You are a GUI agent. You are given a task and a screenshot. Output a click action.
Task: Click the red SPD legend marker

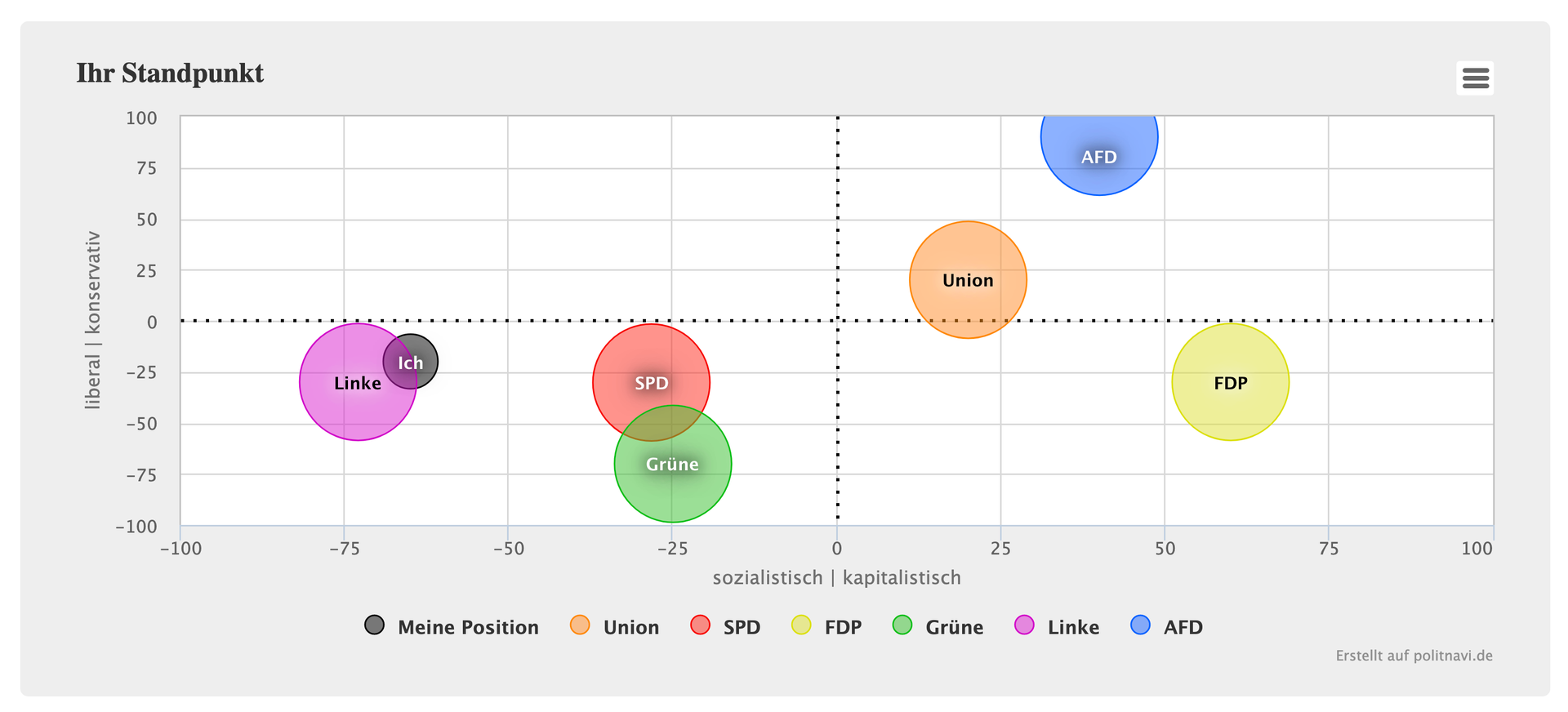[700, 625]
